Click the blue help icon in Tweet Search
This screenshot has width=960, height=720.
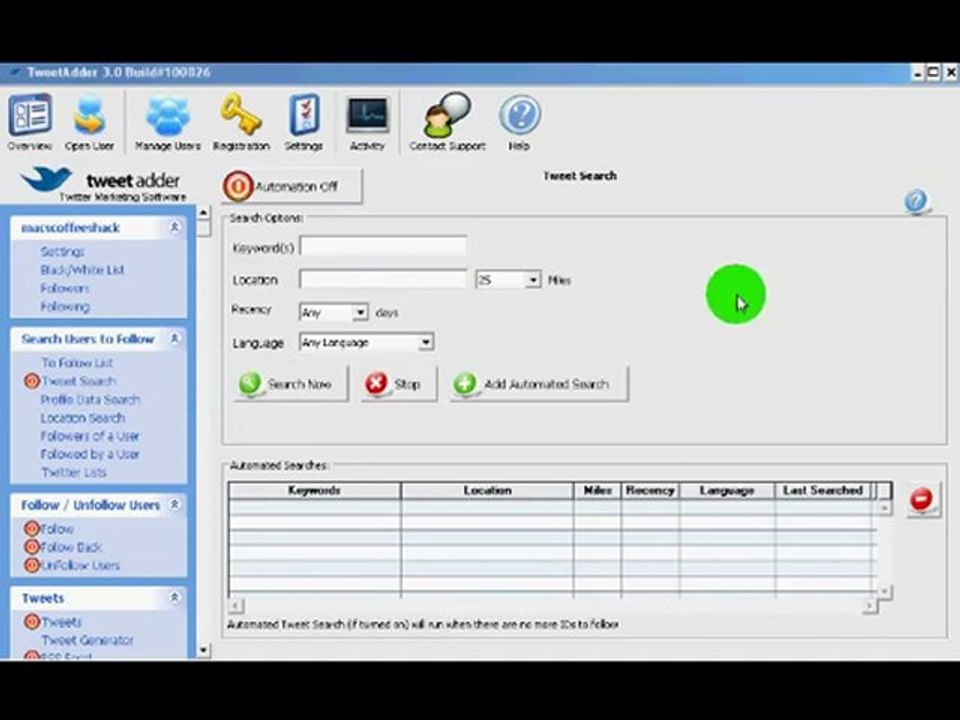coord(917,201)
